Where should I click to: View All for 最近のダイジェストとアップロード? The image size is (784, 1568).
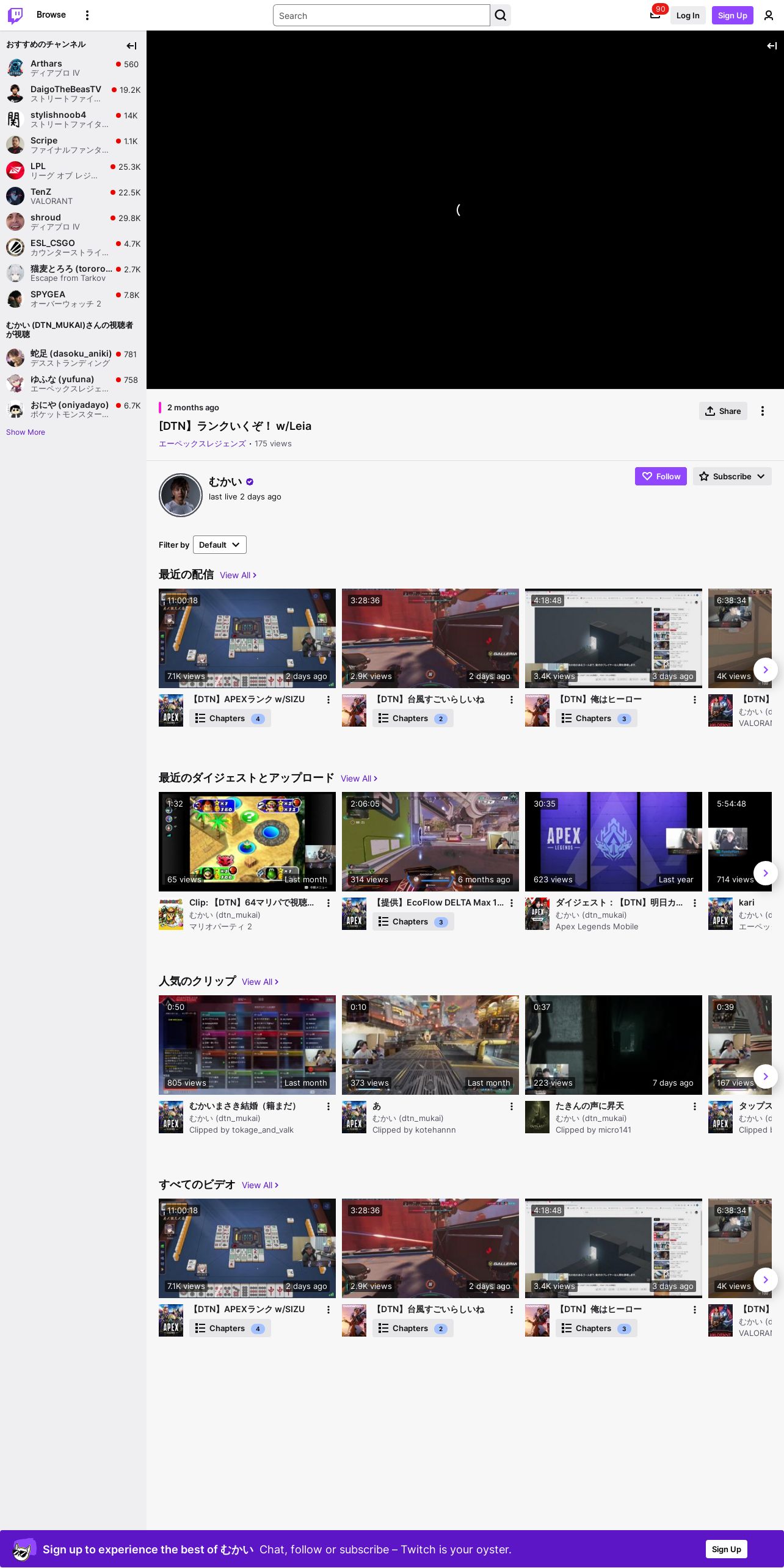pos(359,779)
